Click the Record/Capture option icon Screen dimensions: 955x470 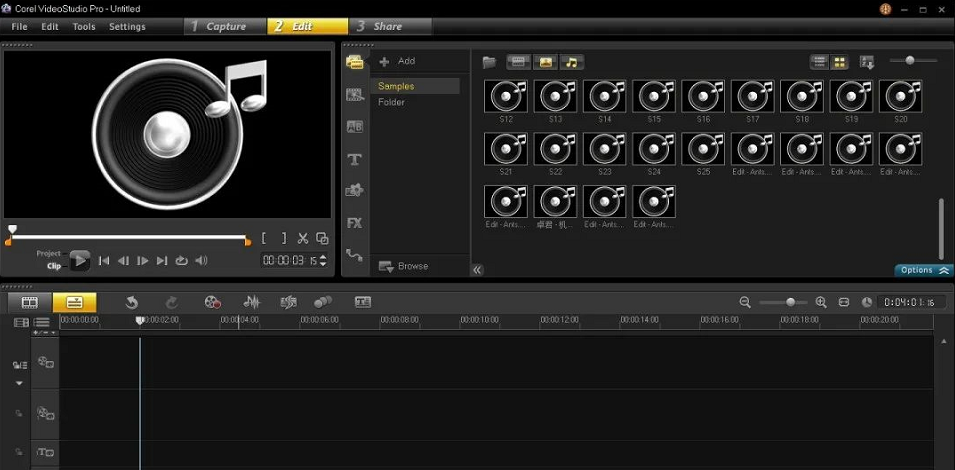pos(212,302)
